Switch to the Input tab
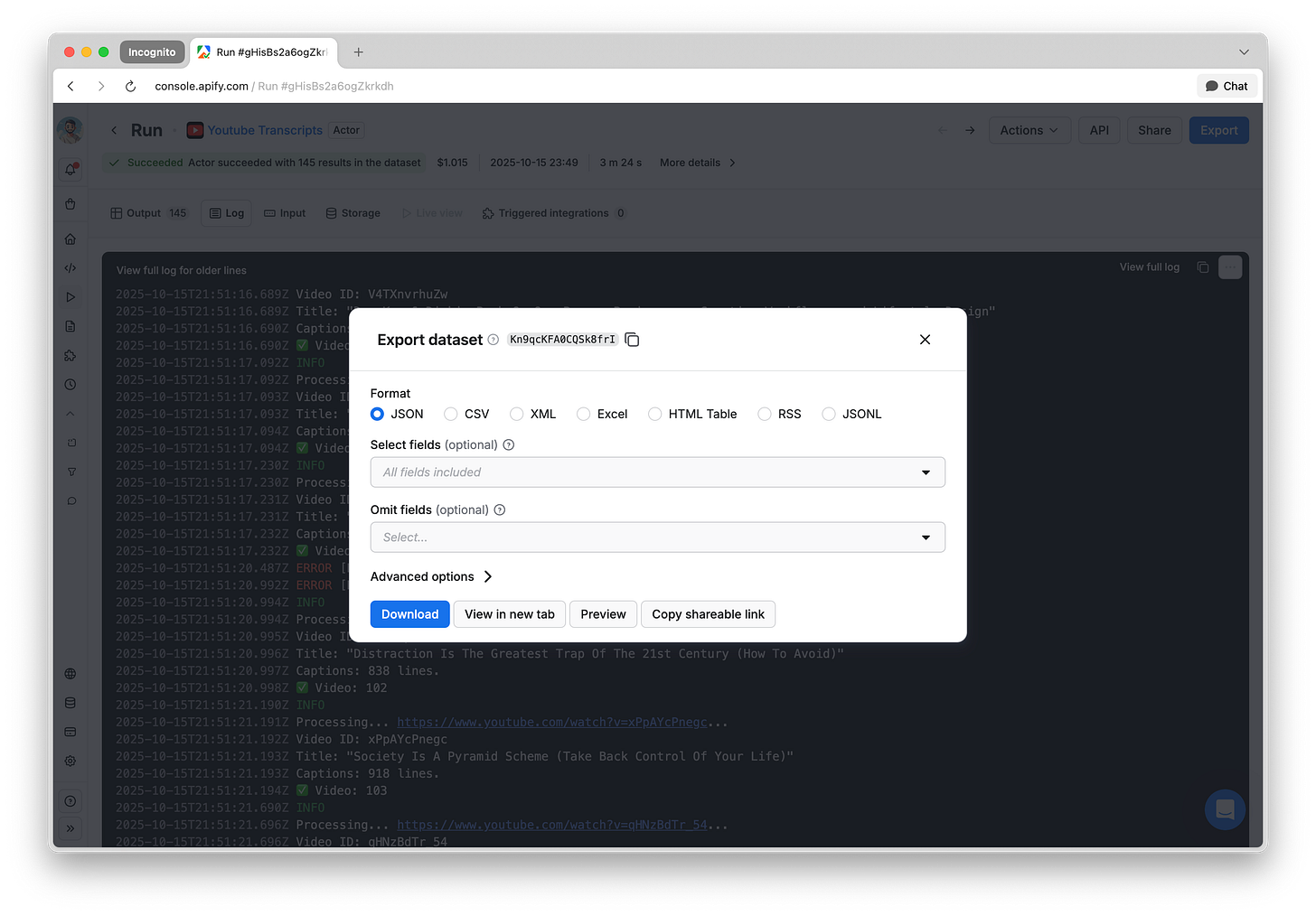Image resolution: width=1316 pixels, height=916 pixels. click(x=285, y=213)
